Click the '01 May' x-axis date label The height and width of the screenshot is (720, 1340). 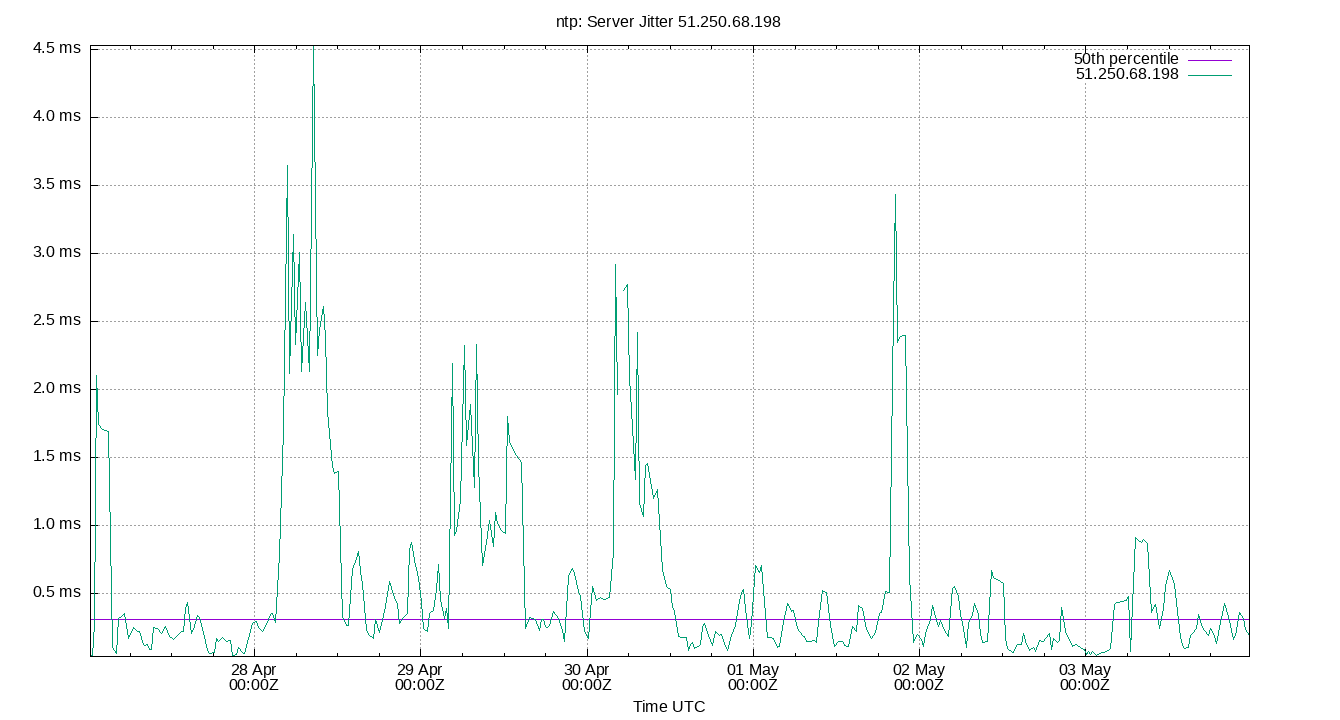753,669
